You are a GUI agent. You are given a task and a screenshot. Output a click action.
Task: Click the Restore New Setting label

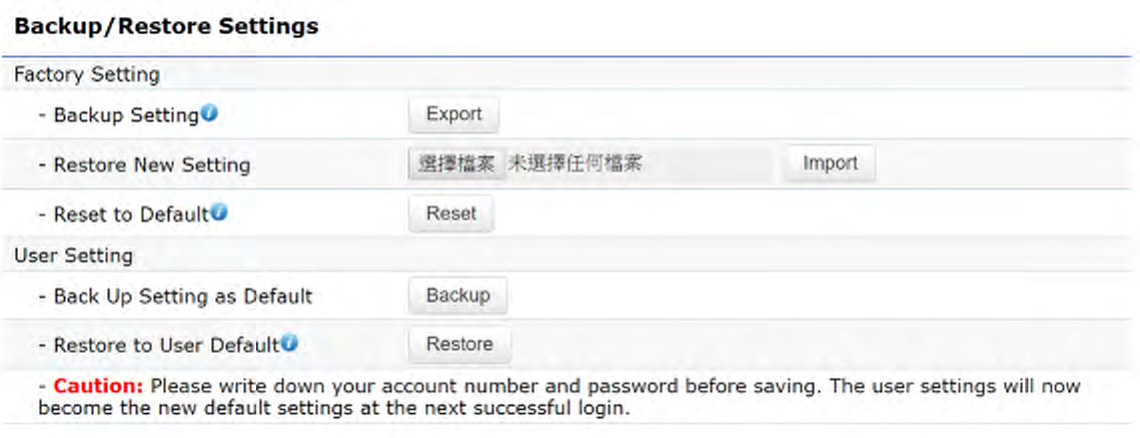[x=145, y=165]
